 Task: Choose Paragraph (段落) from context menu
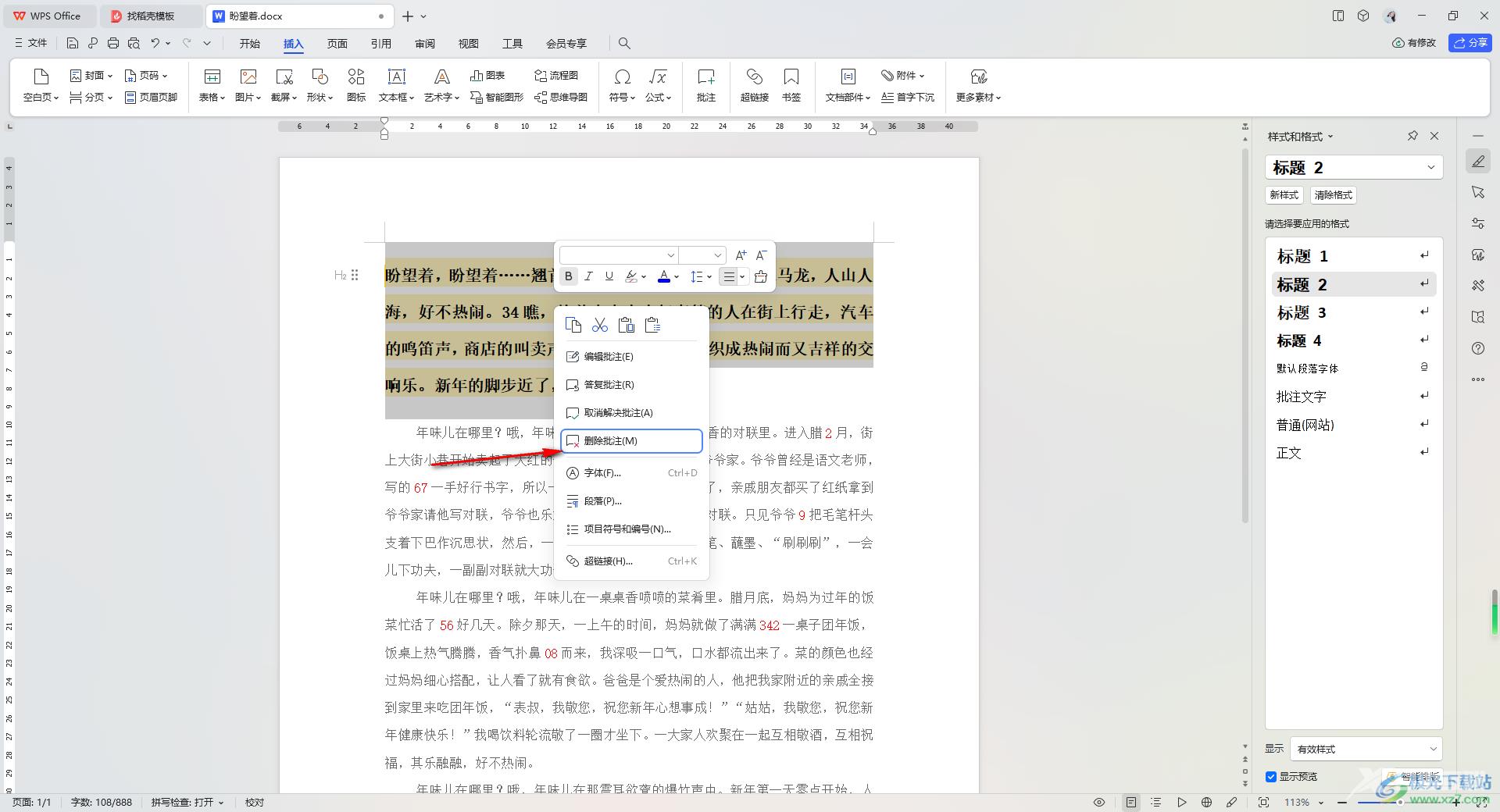[x=631, y=501]
